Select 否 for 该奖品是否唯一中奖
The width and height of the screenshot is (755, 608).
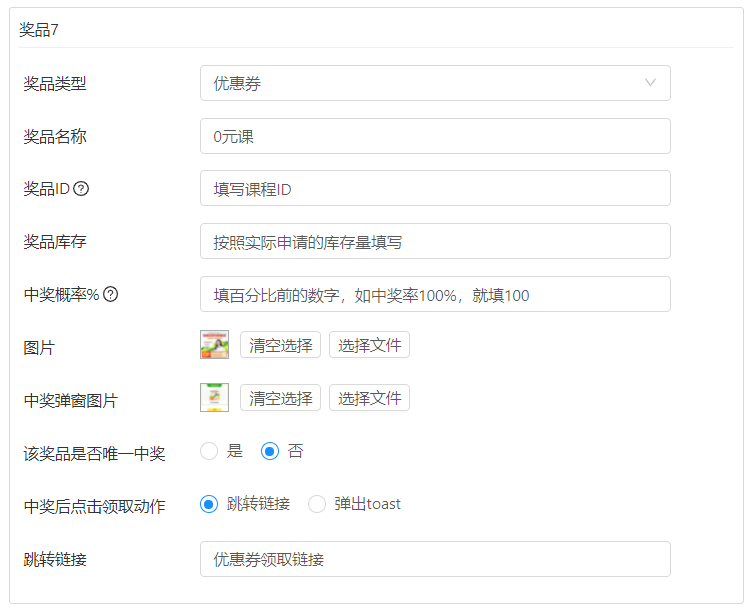point(269,451)
